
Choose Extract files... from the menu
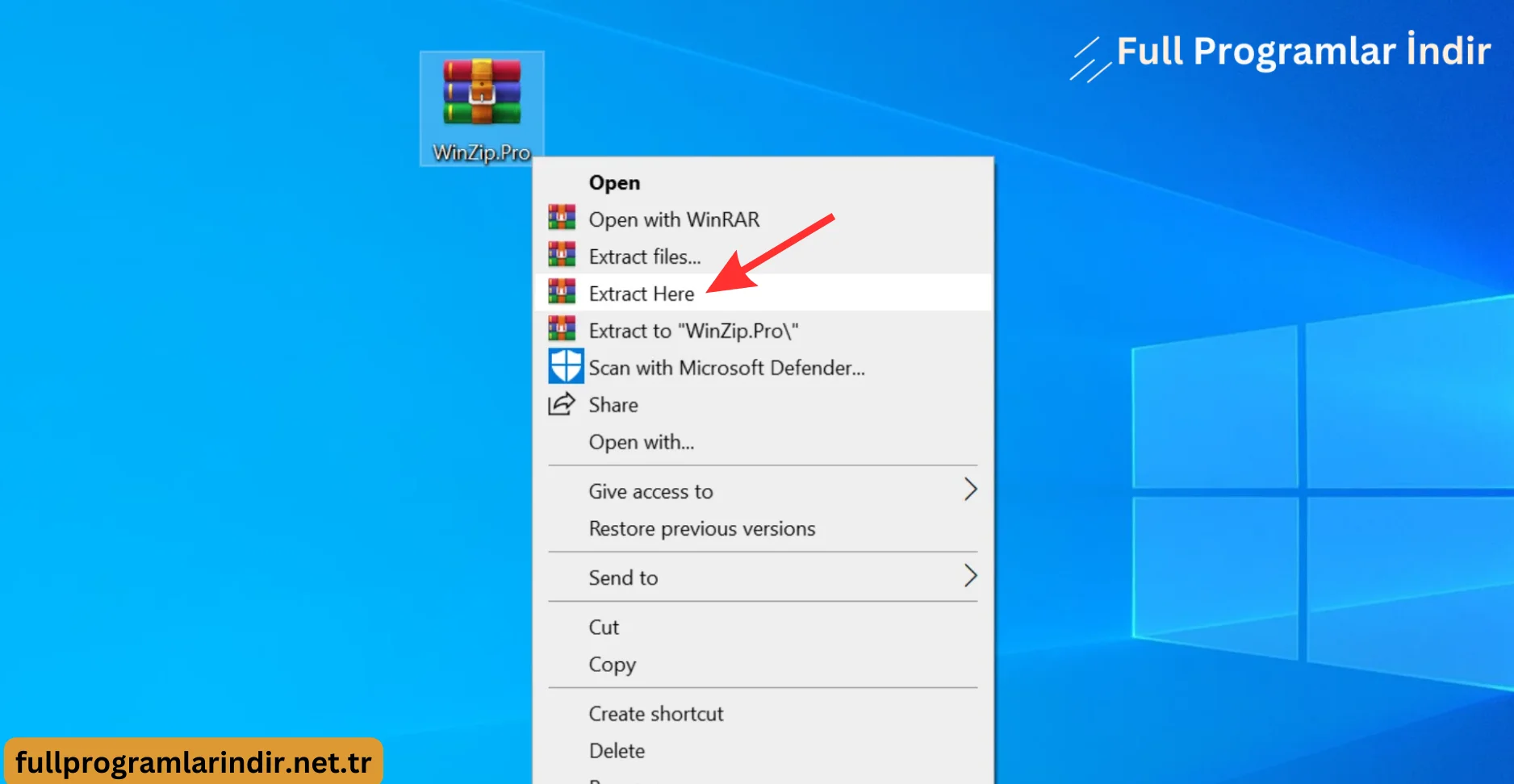(763, 256)
